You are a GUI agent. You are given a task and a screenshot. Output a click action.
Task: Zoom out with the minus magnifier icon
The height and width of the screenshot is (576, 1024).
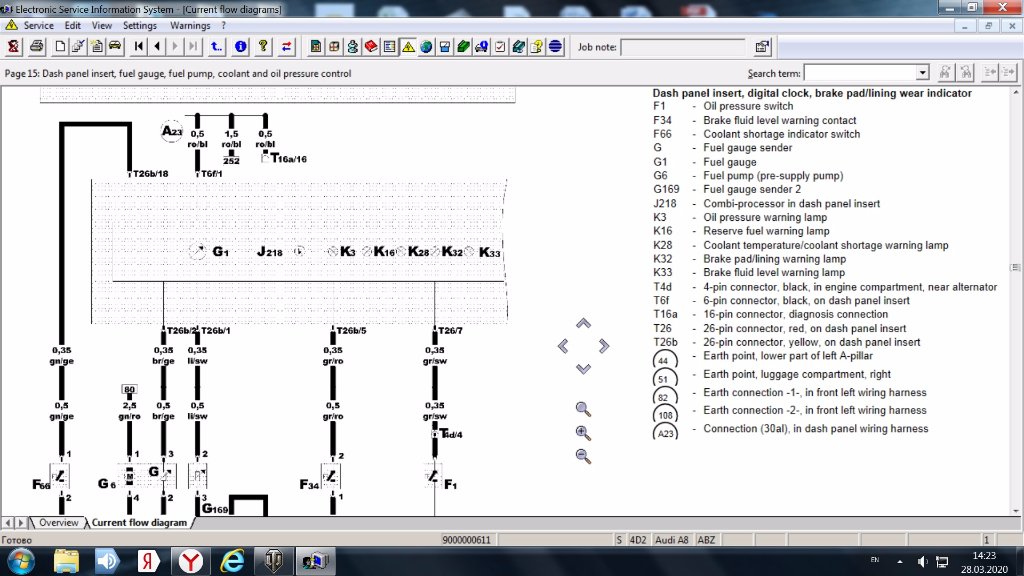[x=583, y=456]
